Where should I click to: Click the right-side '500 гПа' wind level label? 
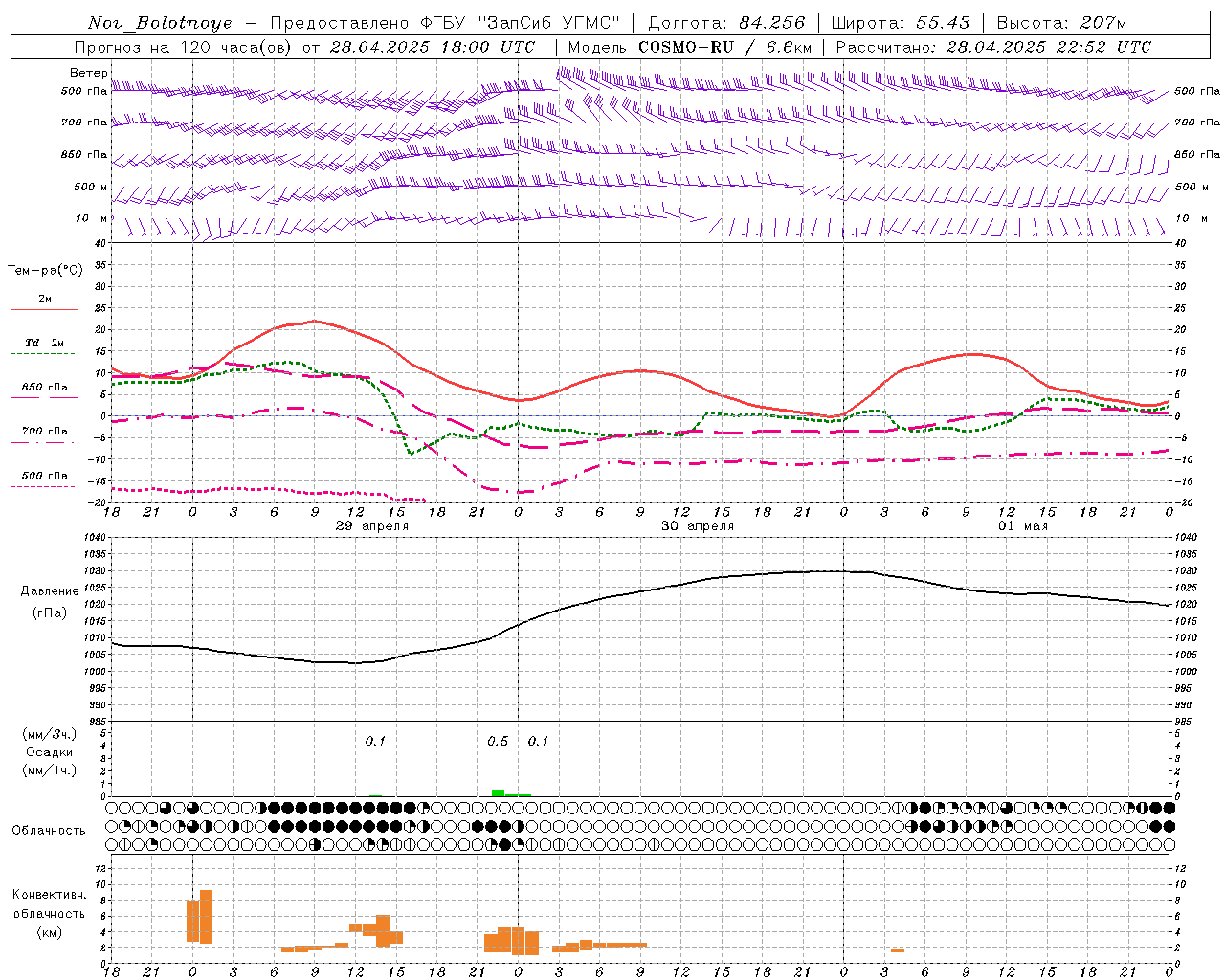(x=1197, y=91)
